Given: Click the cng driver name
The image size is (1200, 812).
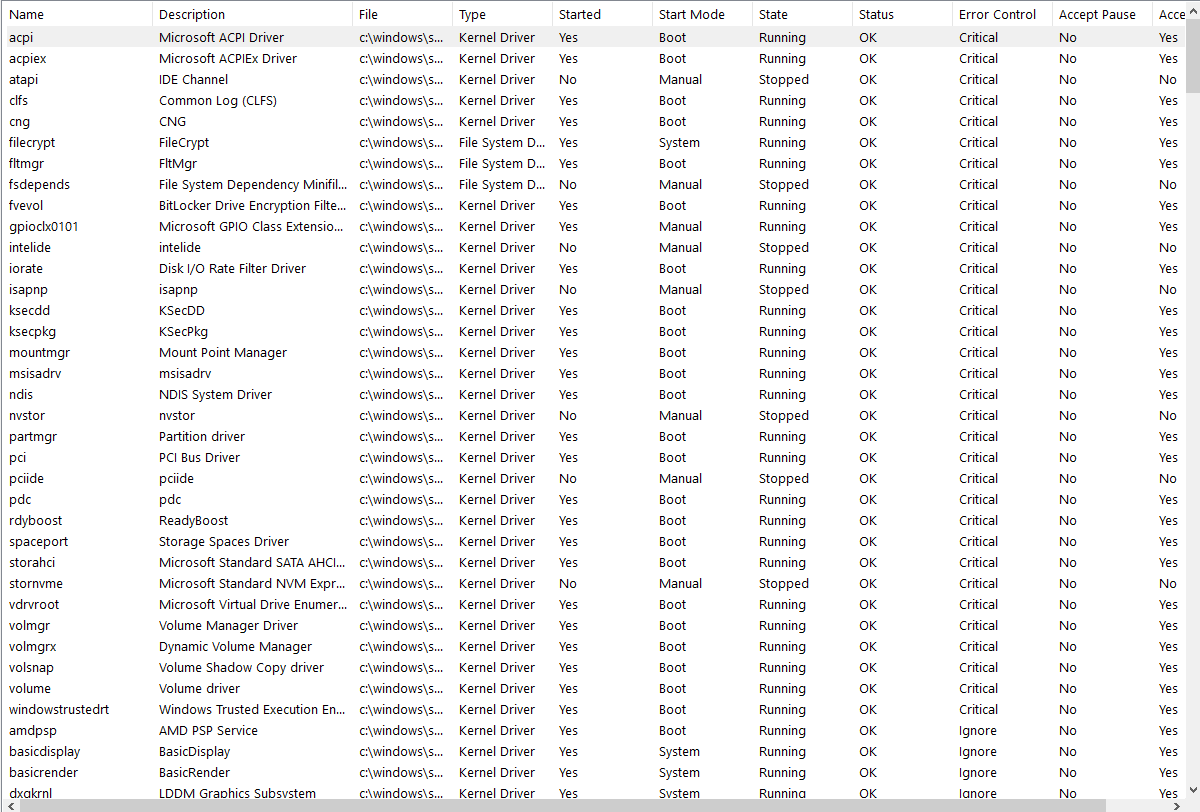Looking at the screenshot, I should click(20, 121).
